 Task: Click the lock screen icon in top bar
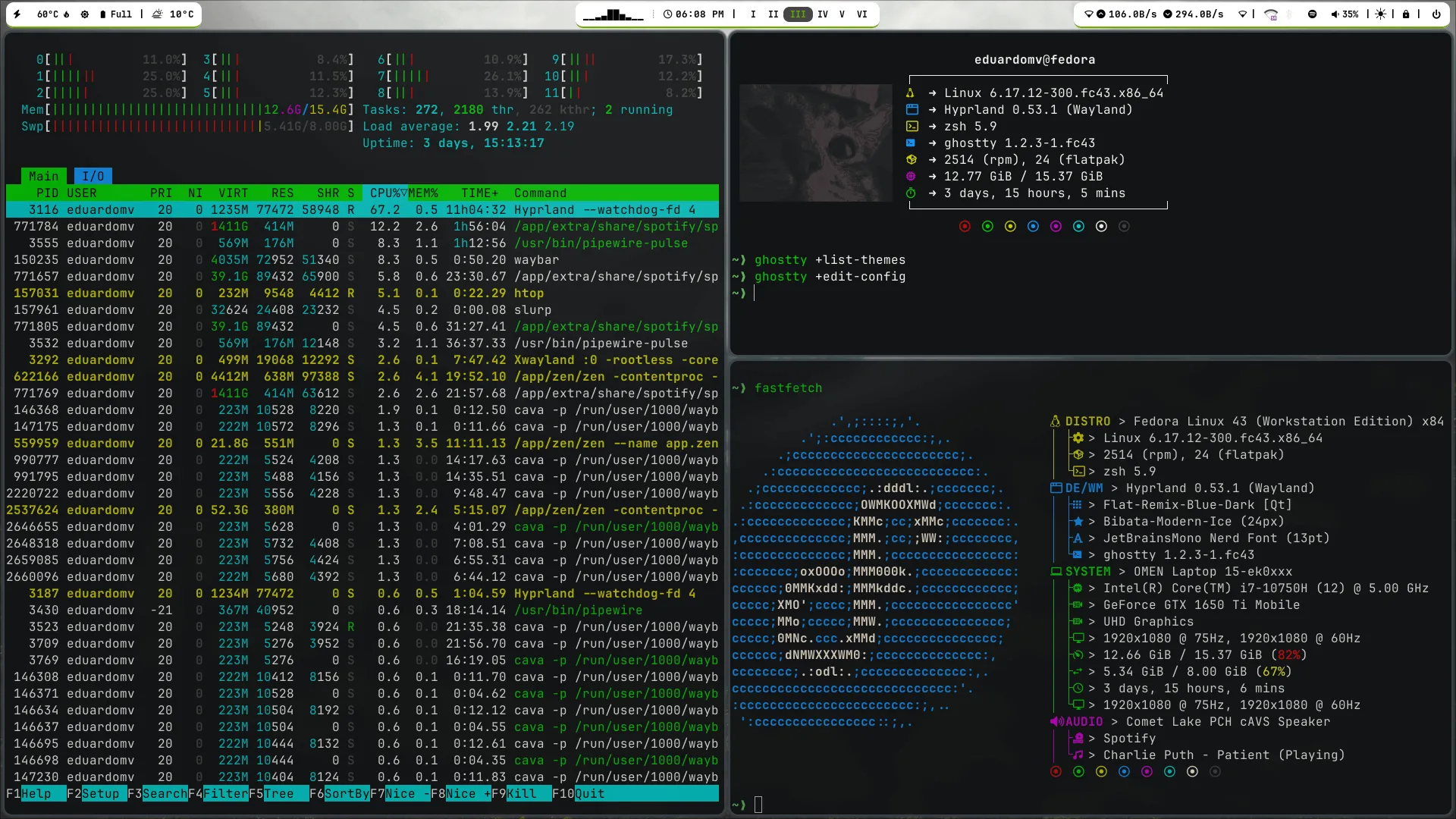[1406, 14]
